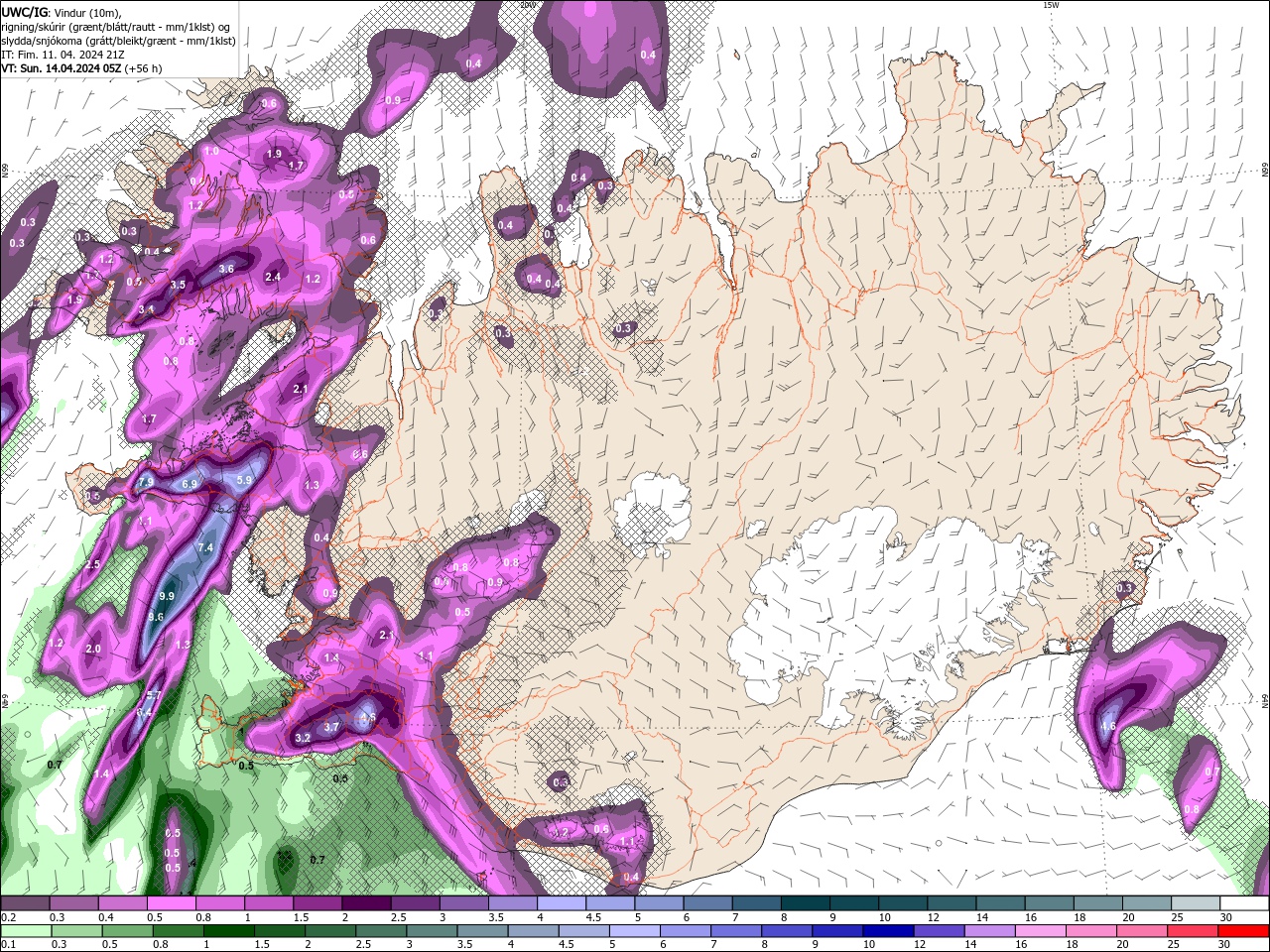The image size is (1270, 952).
Task: Click the navy blue '10' swatch in rain scale
Action: pos(886,931)
